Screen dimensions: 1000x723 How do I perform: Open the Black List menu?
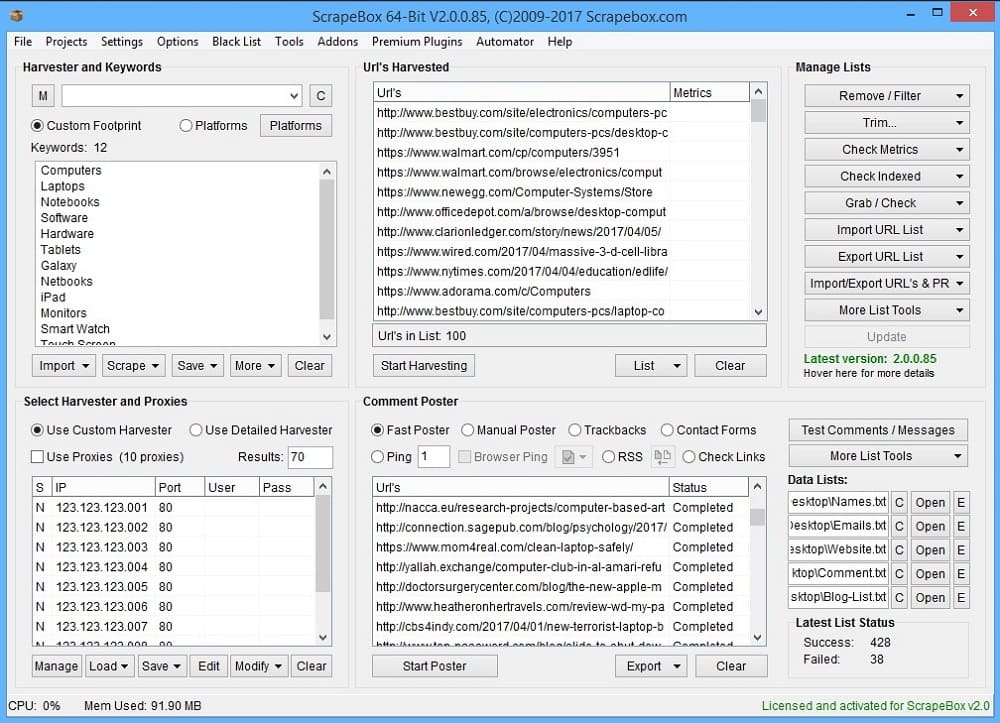click(x=237, y=41)
